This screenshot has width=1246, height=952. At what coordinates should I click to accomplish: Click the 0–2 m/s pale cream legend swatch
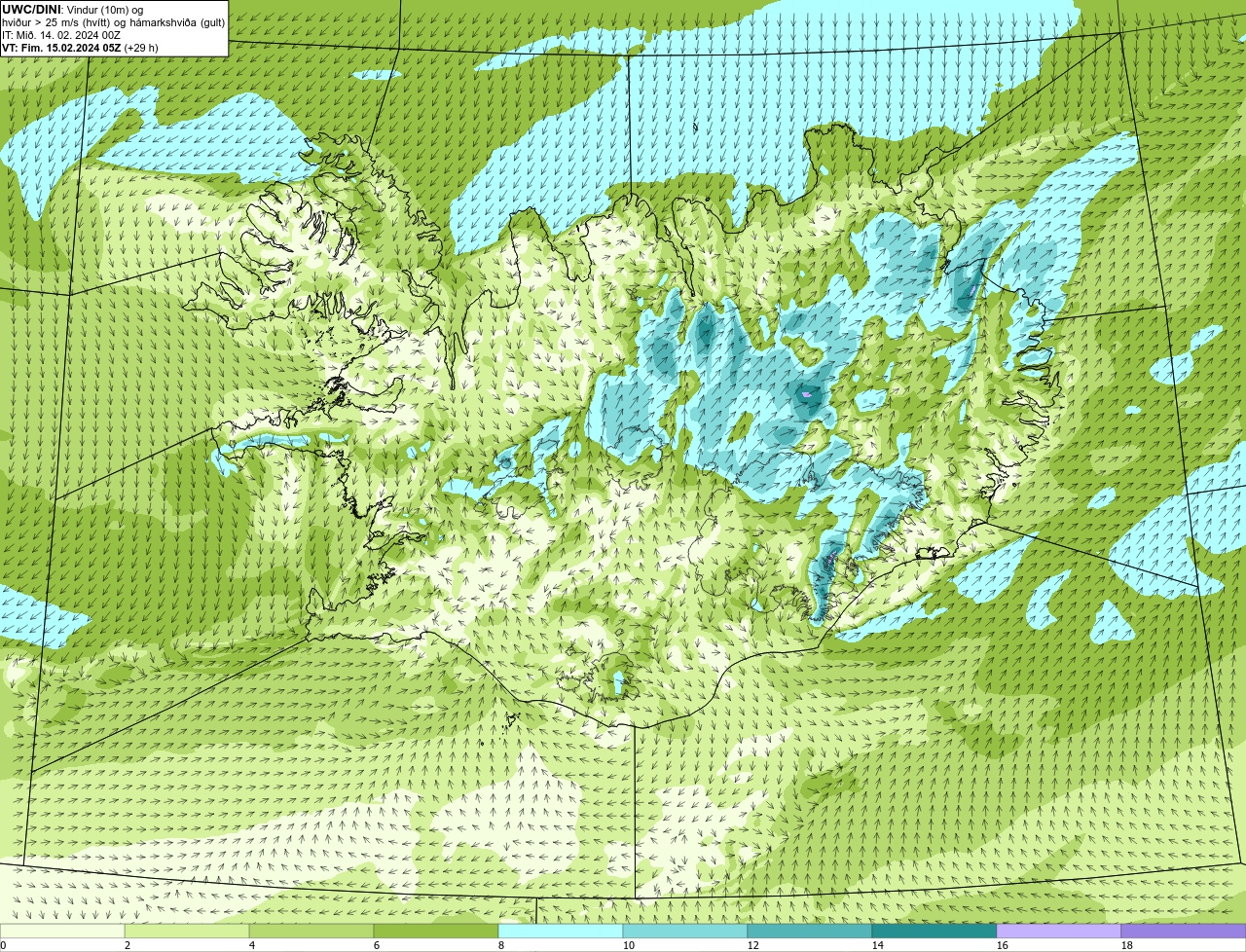62,931
